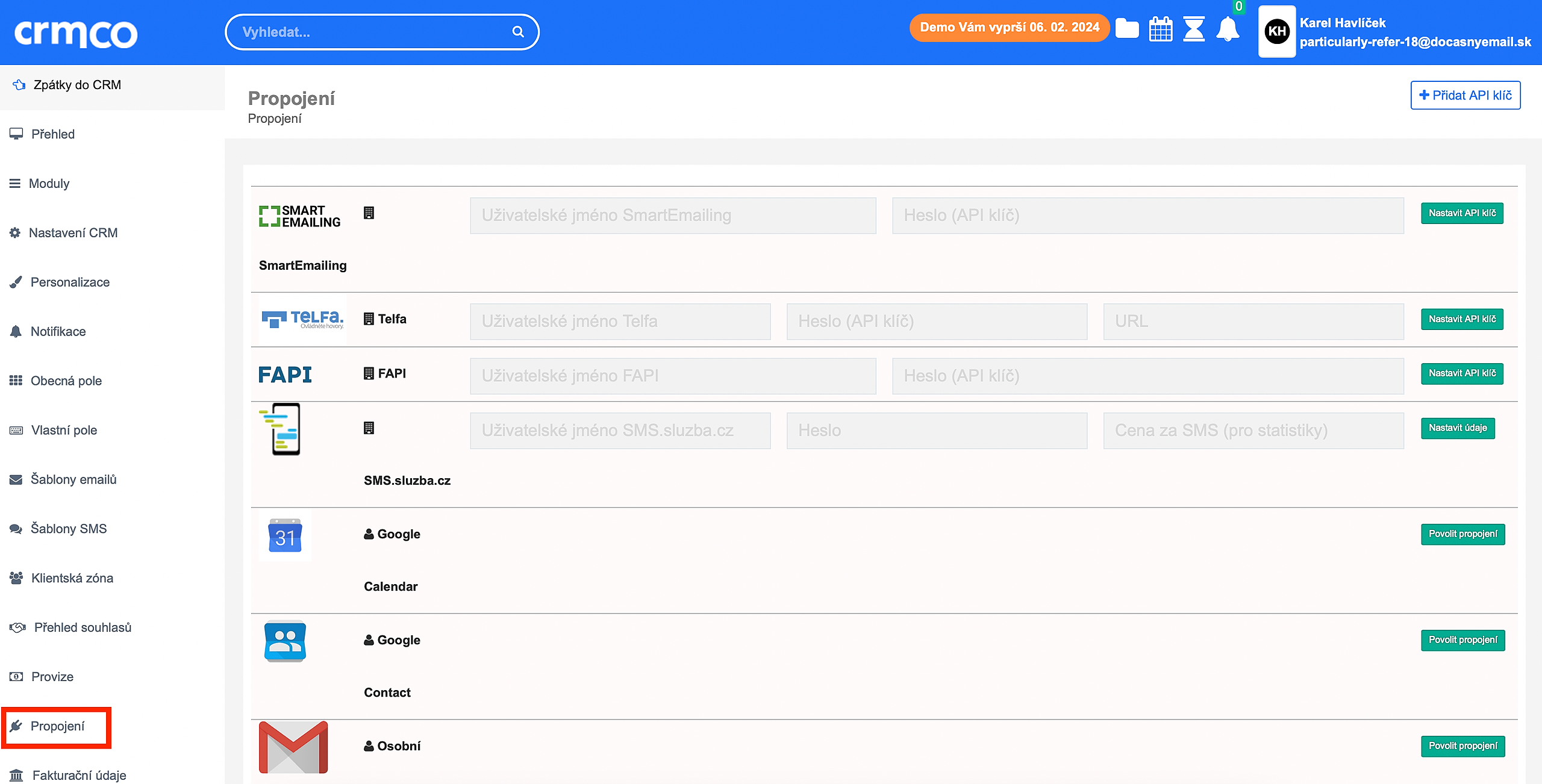Click the Google Calendar logo icon
Screen dimensions: 1542x784
coord(285,535)
